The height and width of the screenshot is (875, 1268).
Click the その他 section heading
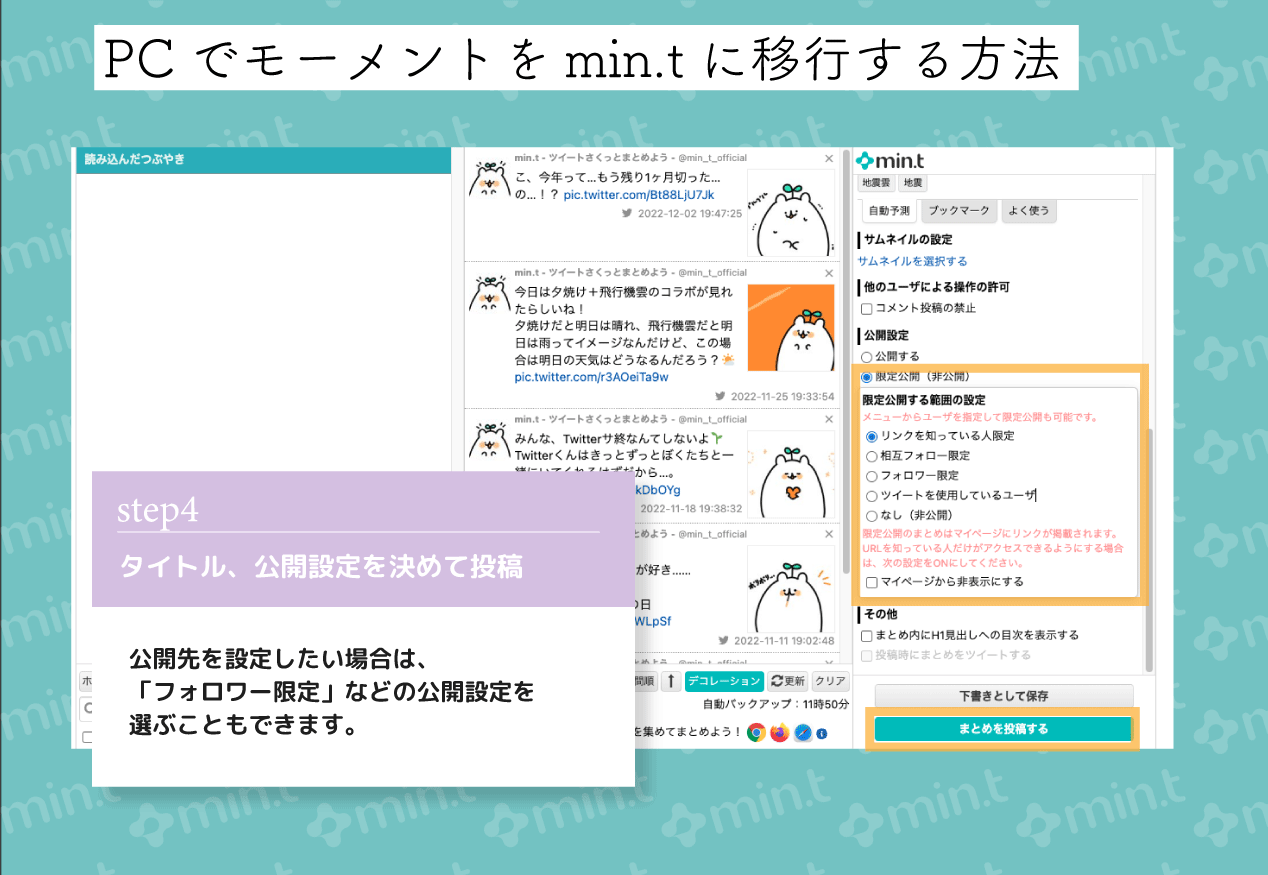(880, 614)
